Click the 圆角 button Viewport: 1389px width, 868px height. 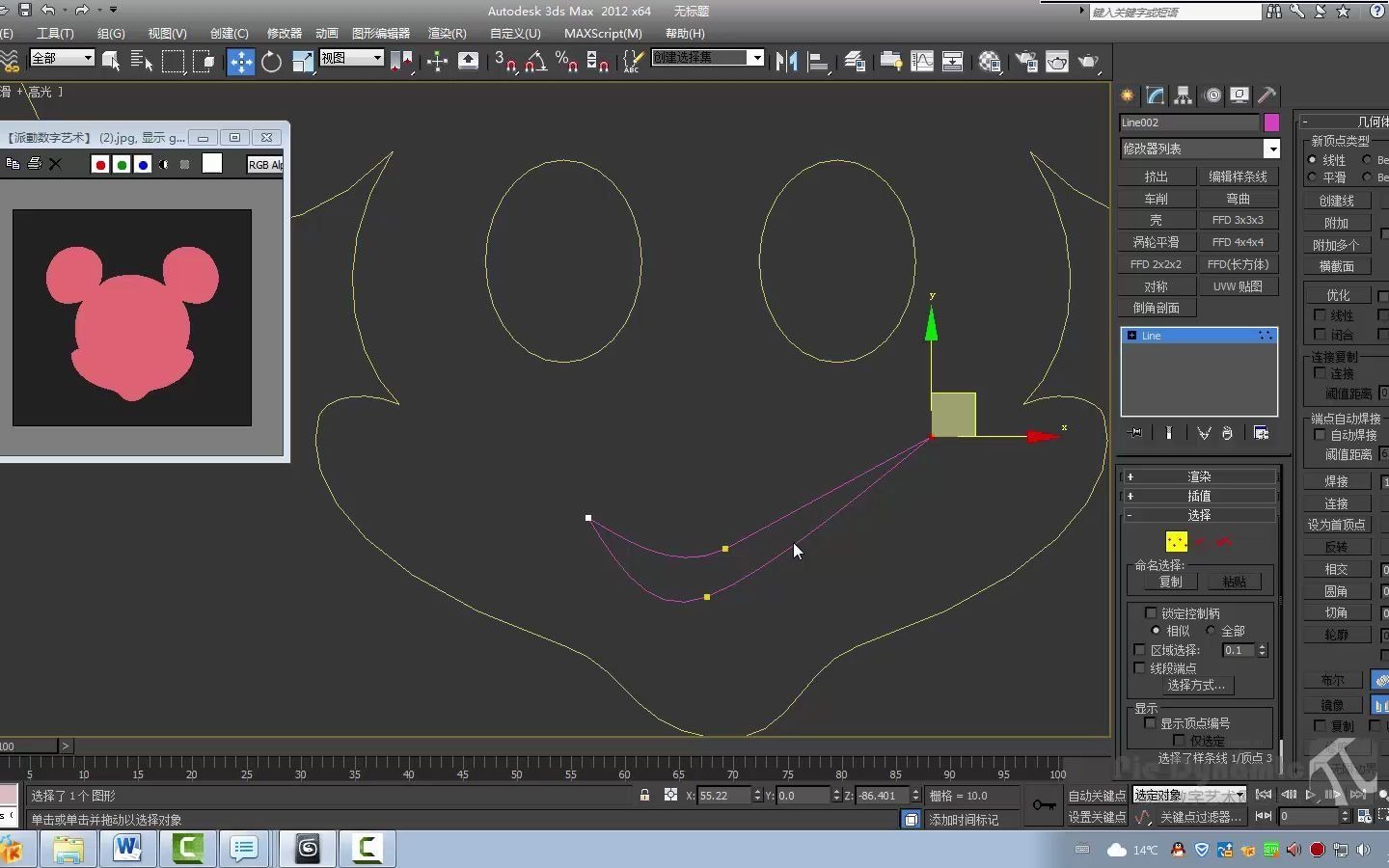click(x=1336, y=591)
